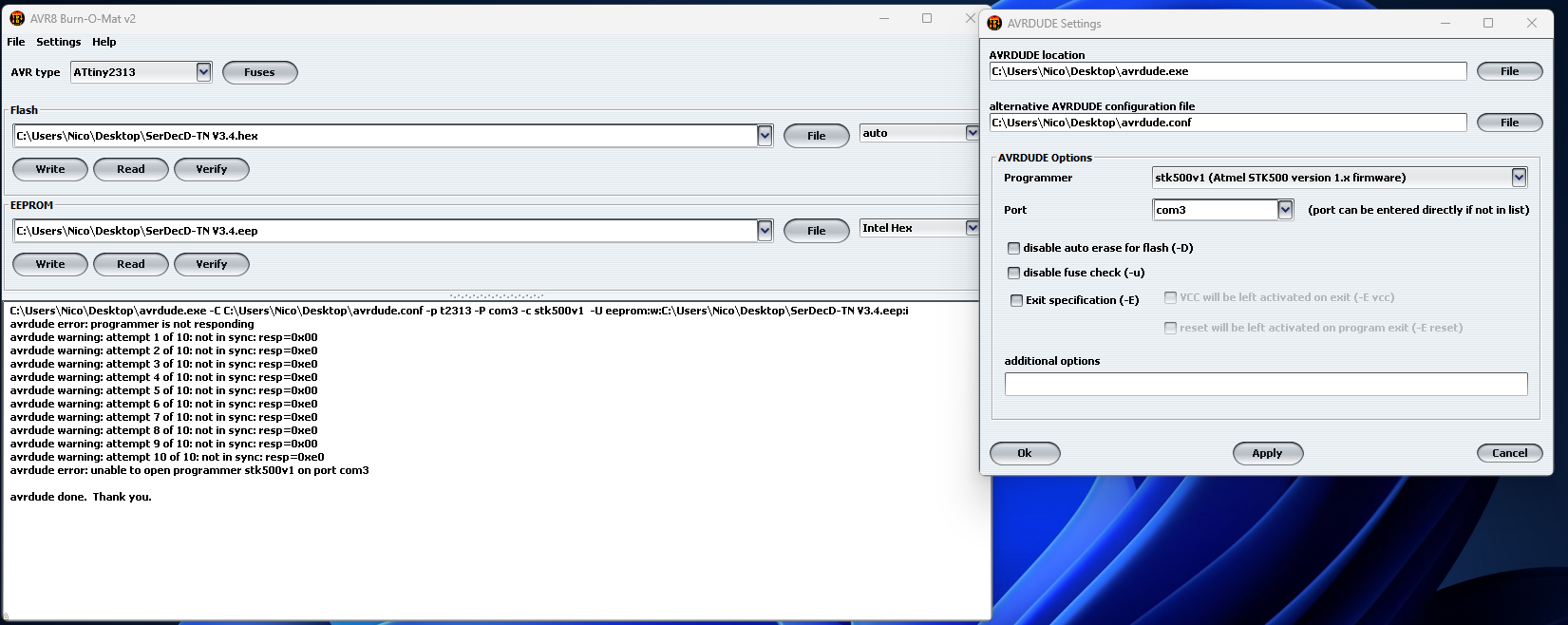Open the Flash format 'auto' dropdown
Viewport: 1568px width, 625px height.
coord(972,133)
